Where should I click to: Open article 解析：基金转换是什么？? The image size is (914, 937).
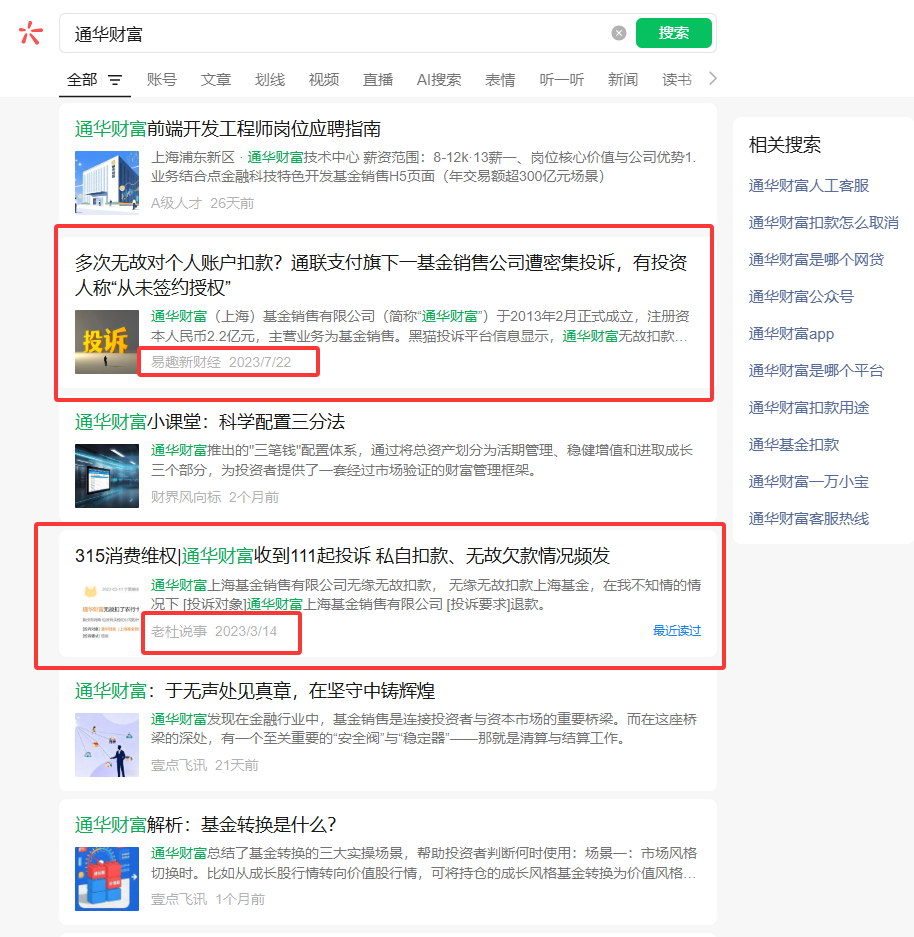[206, 825]
